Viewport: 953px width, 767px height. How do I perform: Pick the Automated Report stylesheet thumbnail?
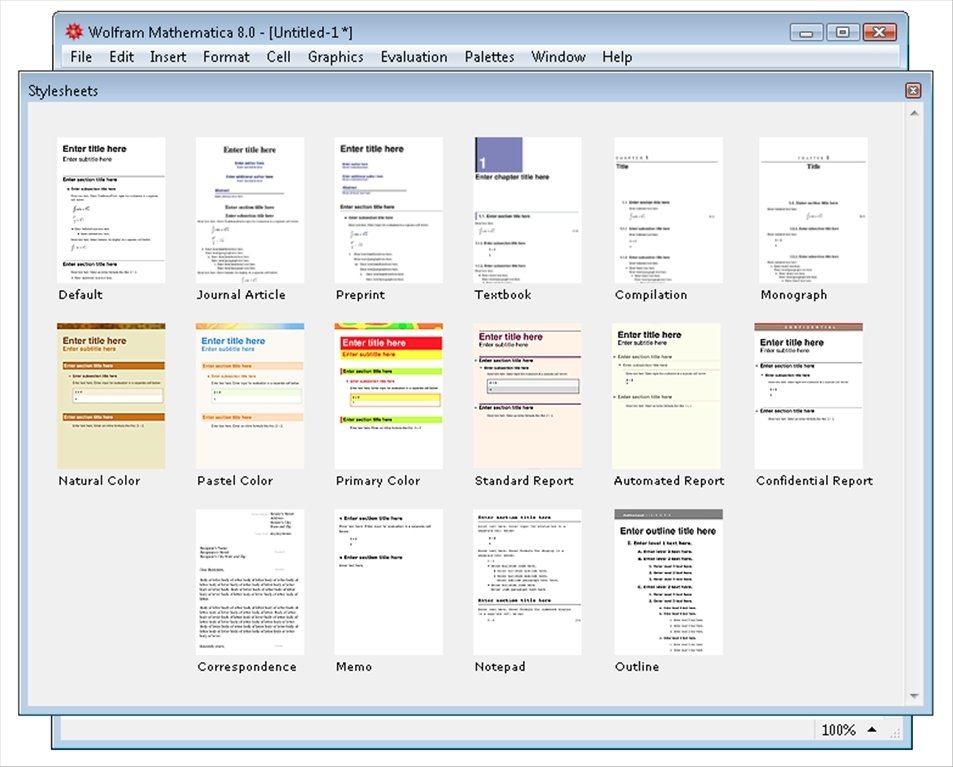[x=666, y=396]
